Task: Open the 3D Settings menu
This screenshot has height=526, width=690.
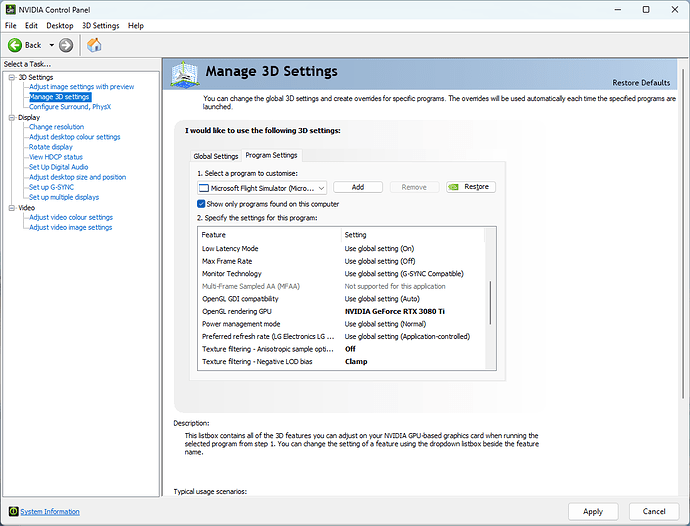Action: click(x=100, y=25)
